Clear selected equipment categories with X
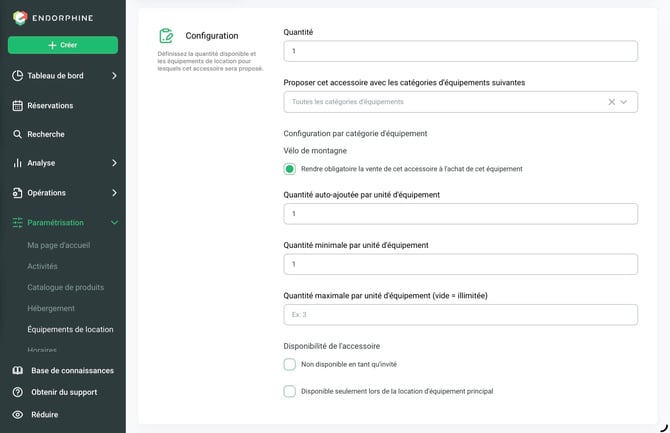The height and width of the screenshot is (433, 670). (x=611, y=102)
